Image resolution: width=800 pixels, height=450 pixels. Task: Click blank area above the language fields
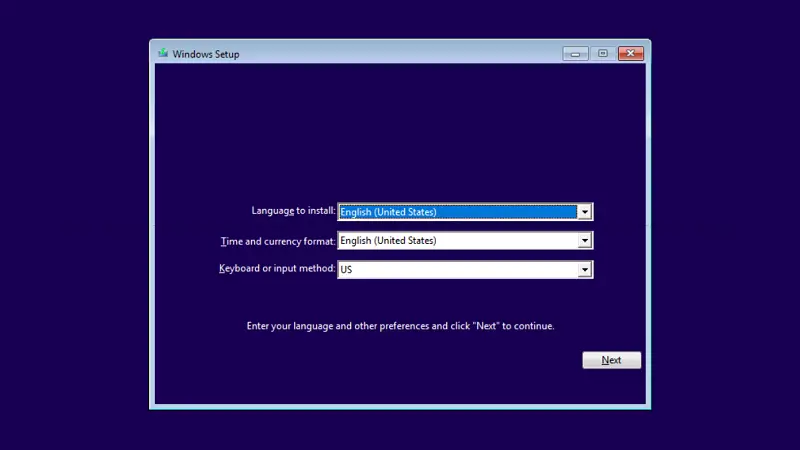click(400, 130)
